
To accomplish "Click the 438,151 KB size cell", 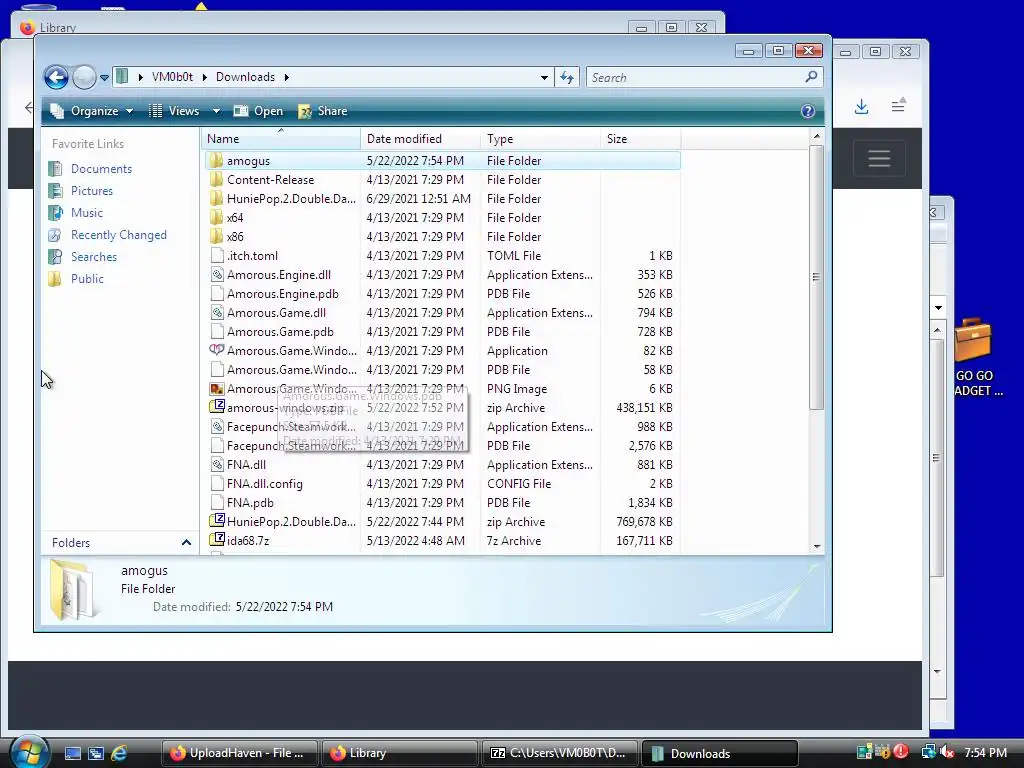I will pos(644,408).
